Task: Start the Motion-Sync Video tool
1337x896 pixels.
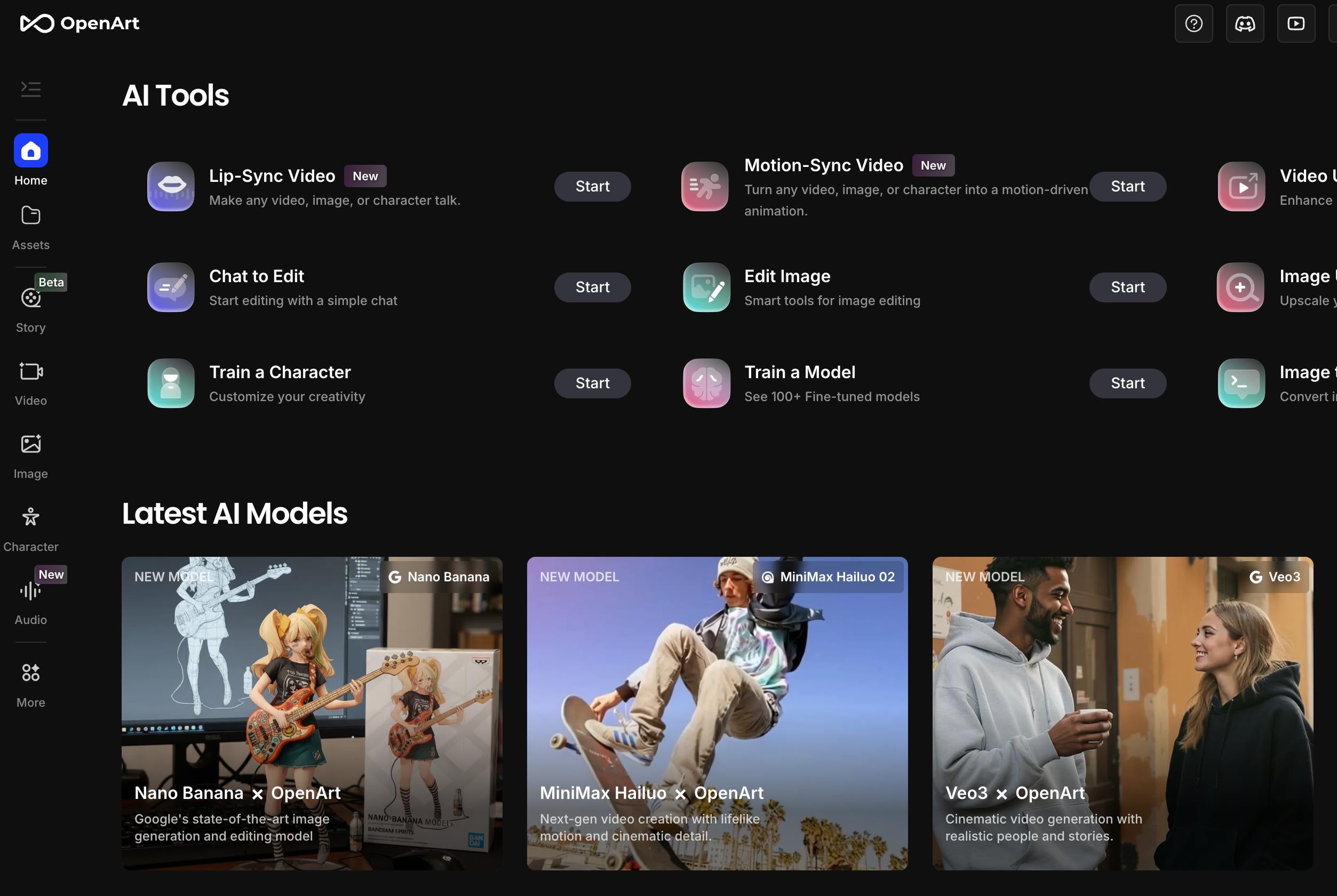Action: click(1127, 186)
